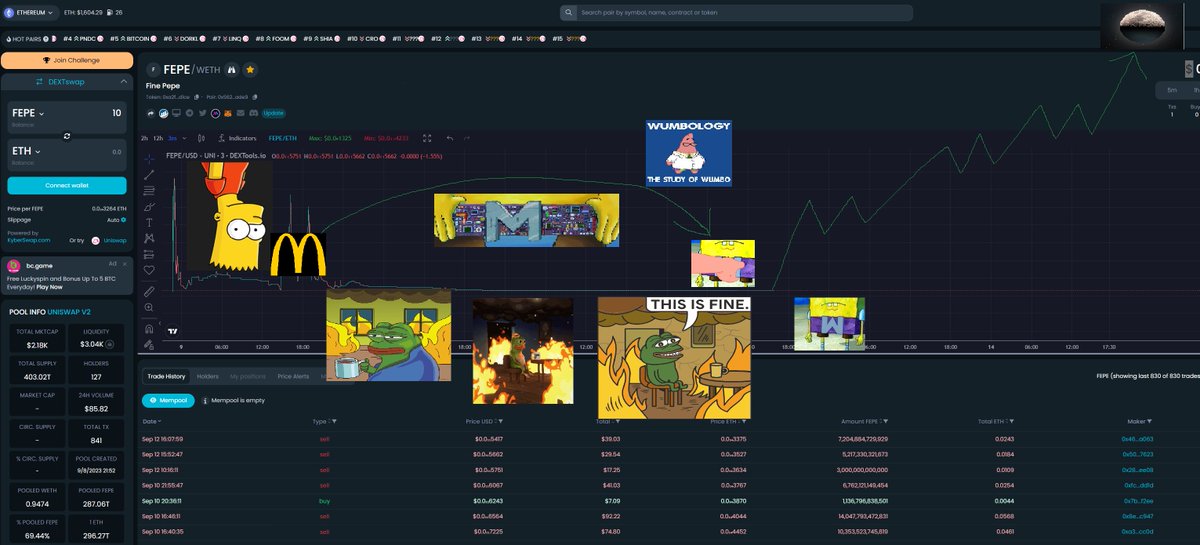Screen dimensions: 1200x545
Task: Select the chart zoom-in tool
Action: [x=149, y=307]
